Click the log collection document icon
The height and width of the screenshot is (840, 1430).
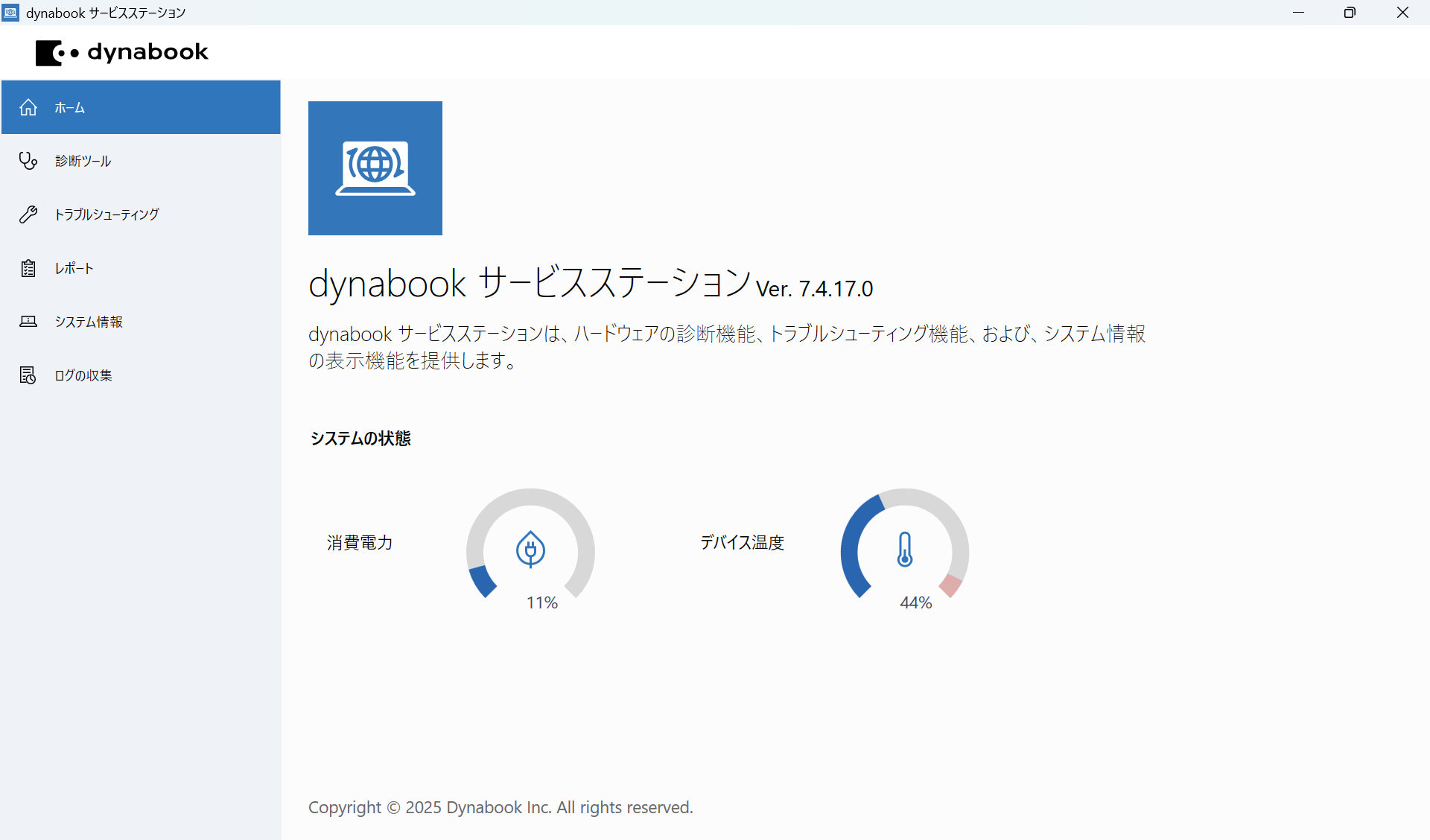click(x=28, y=375)
